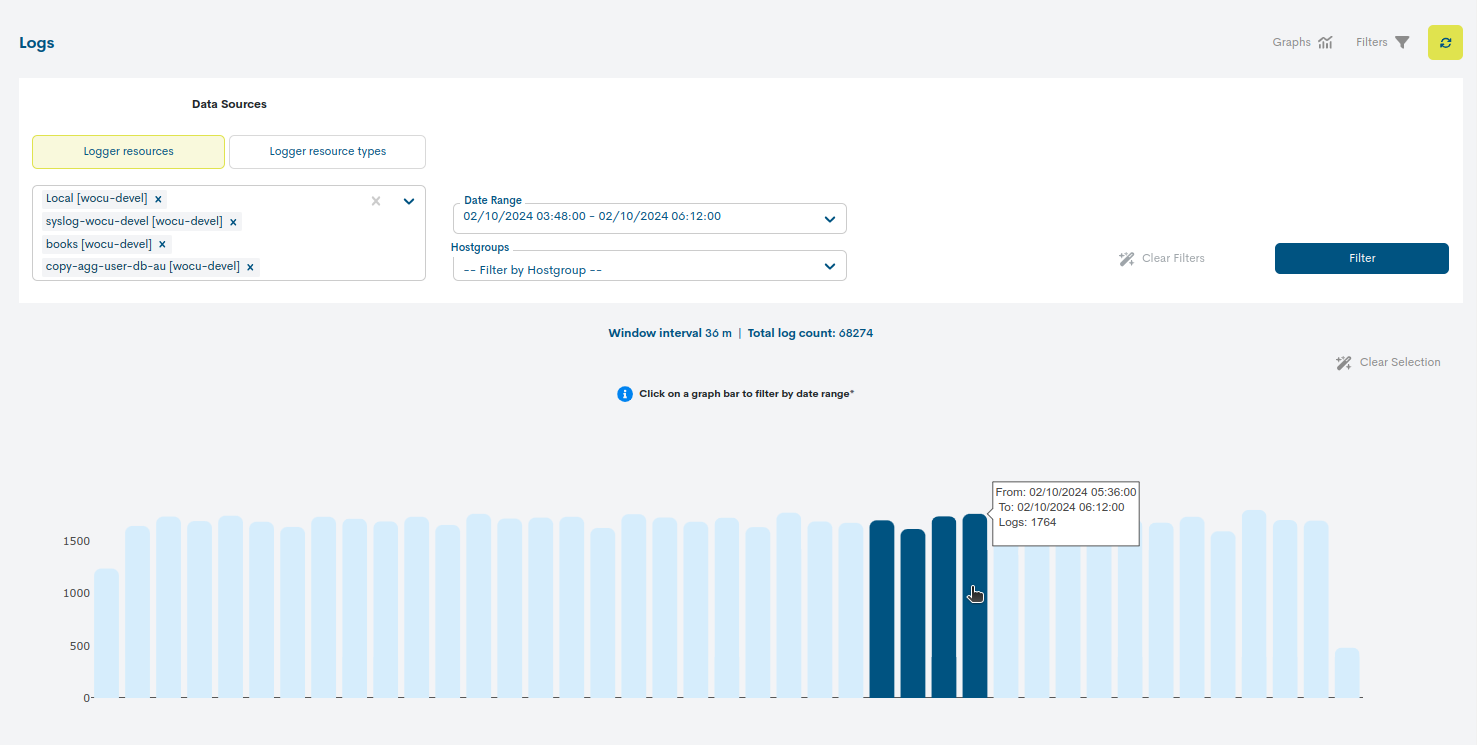This screenshot has height=745, width=1477.
Task: Open the Graphs chart icon
Action: (1325, 42)
